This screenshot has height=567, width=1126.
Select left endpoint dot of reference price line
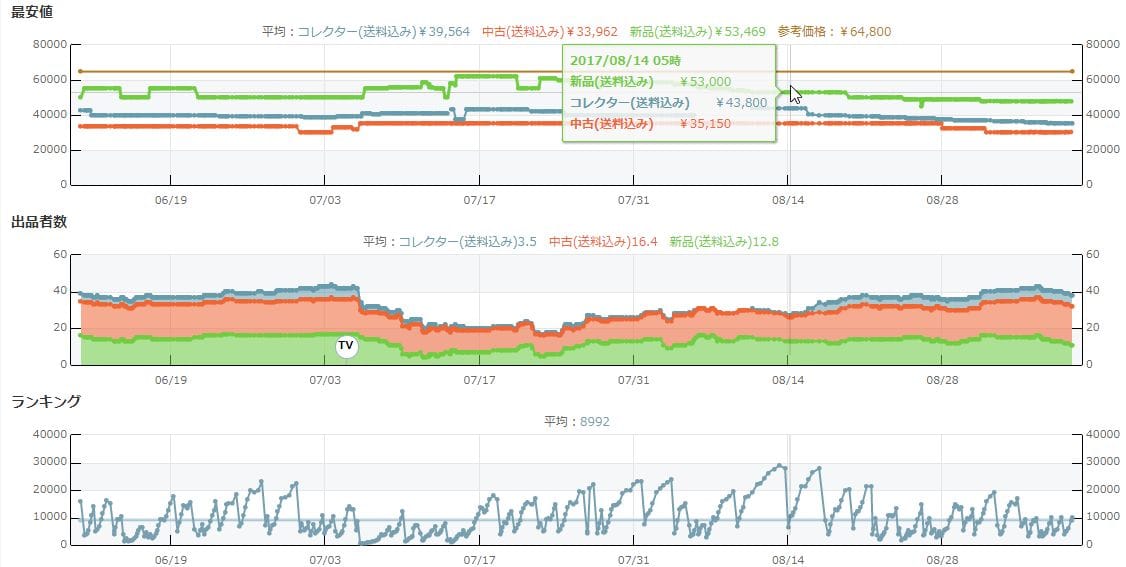(80, 71)
